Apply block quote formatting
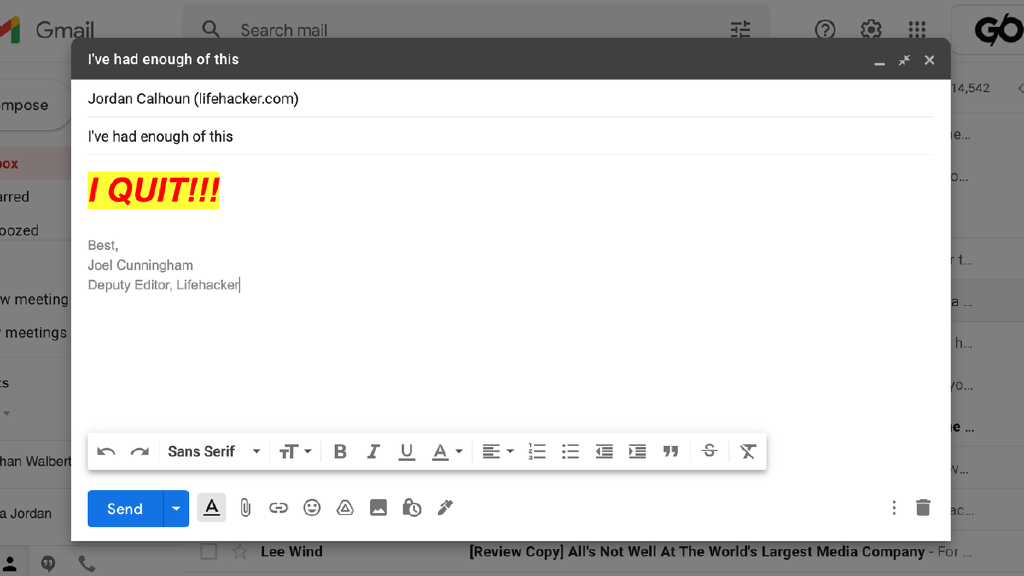Image resolution: width=1024 pixels, height=576 pixels. click(x=671, y=451)
